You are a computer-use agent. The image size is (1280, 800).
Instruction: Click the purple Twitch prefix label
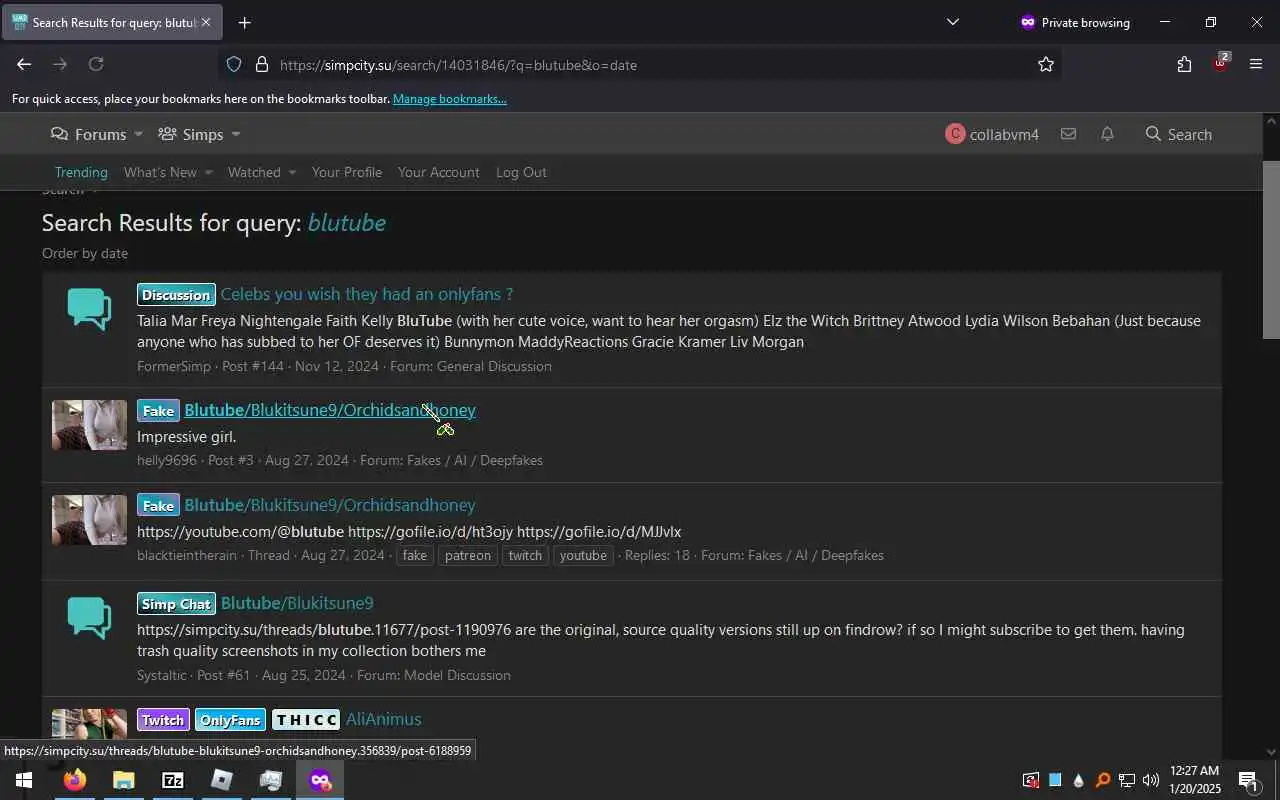point(163,720)
